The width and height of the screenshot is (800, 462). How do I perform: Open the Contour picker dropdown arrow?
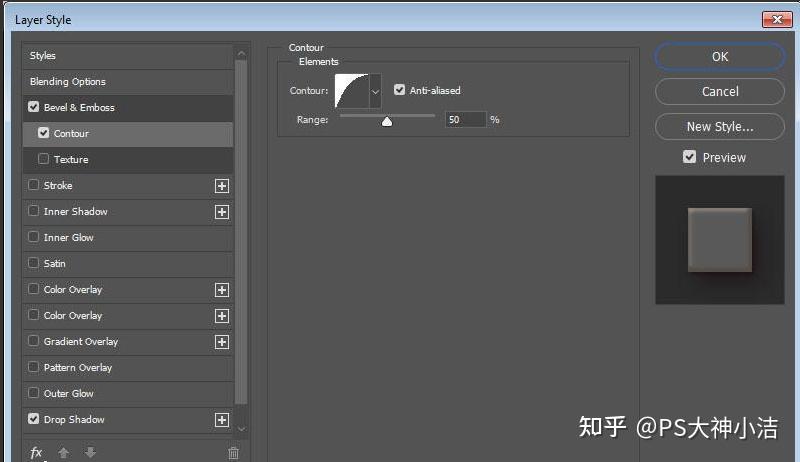pos(376,91)
